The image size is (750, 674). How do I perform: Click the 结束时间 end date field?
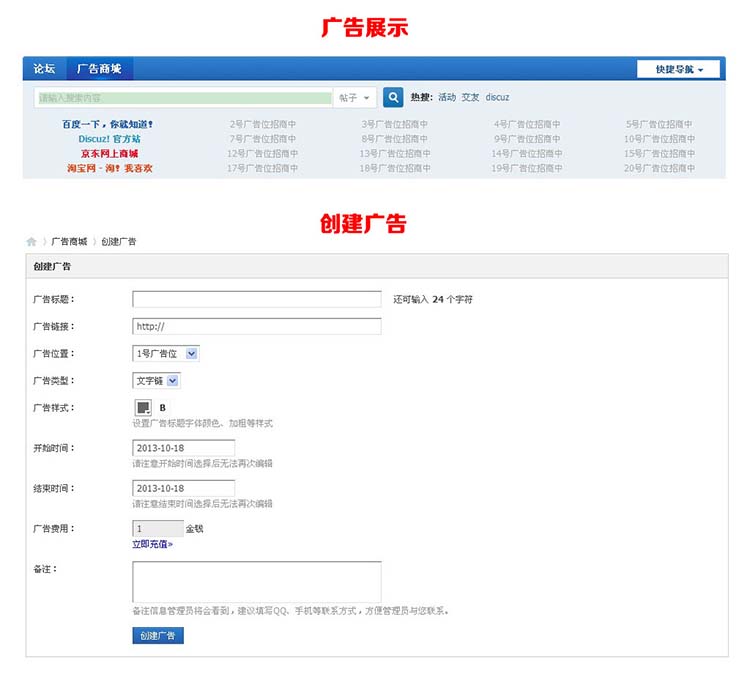coord(184,488)
